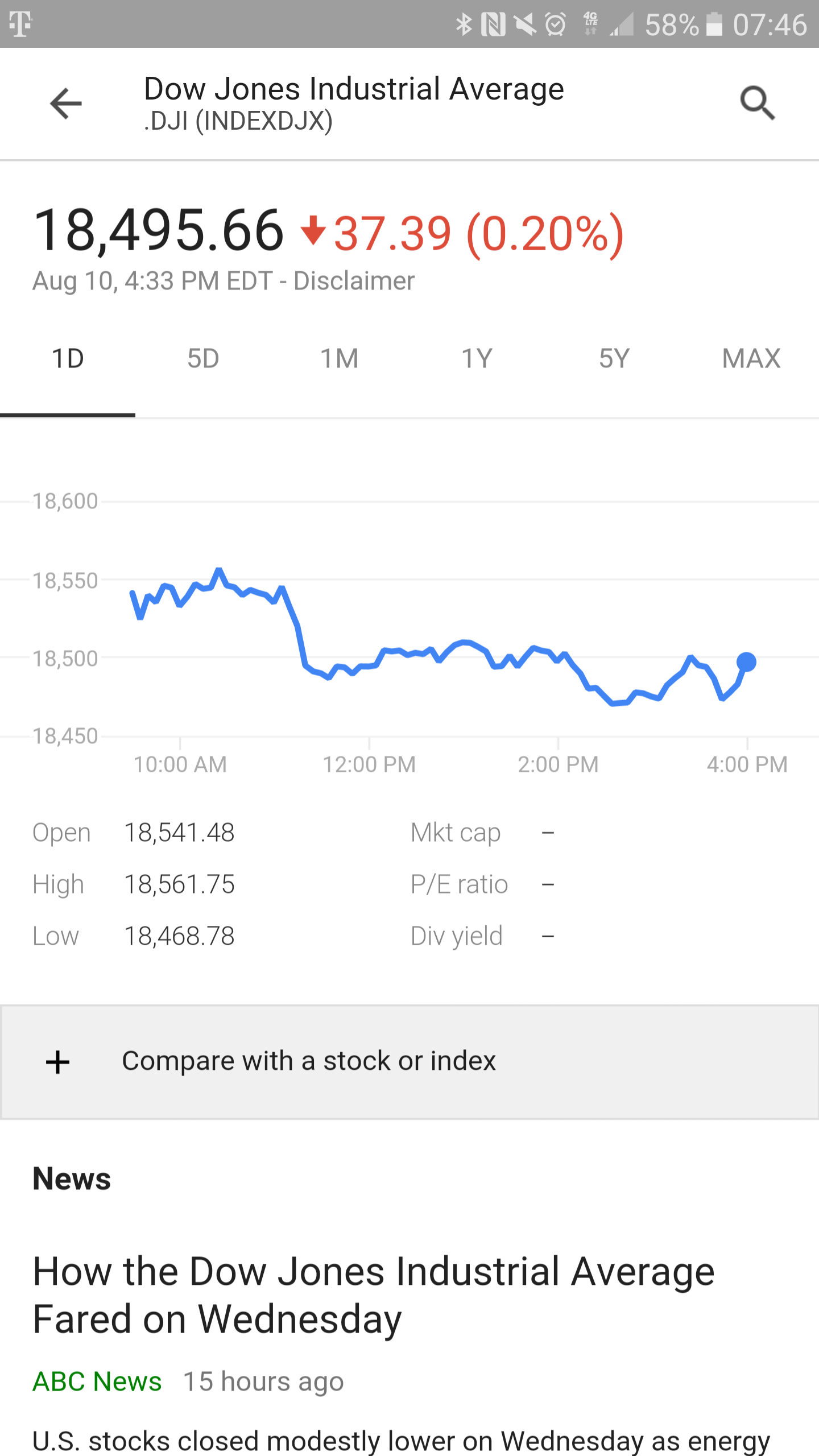Open search with the magnifier icon

[757, 103]
